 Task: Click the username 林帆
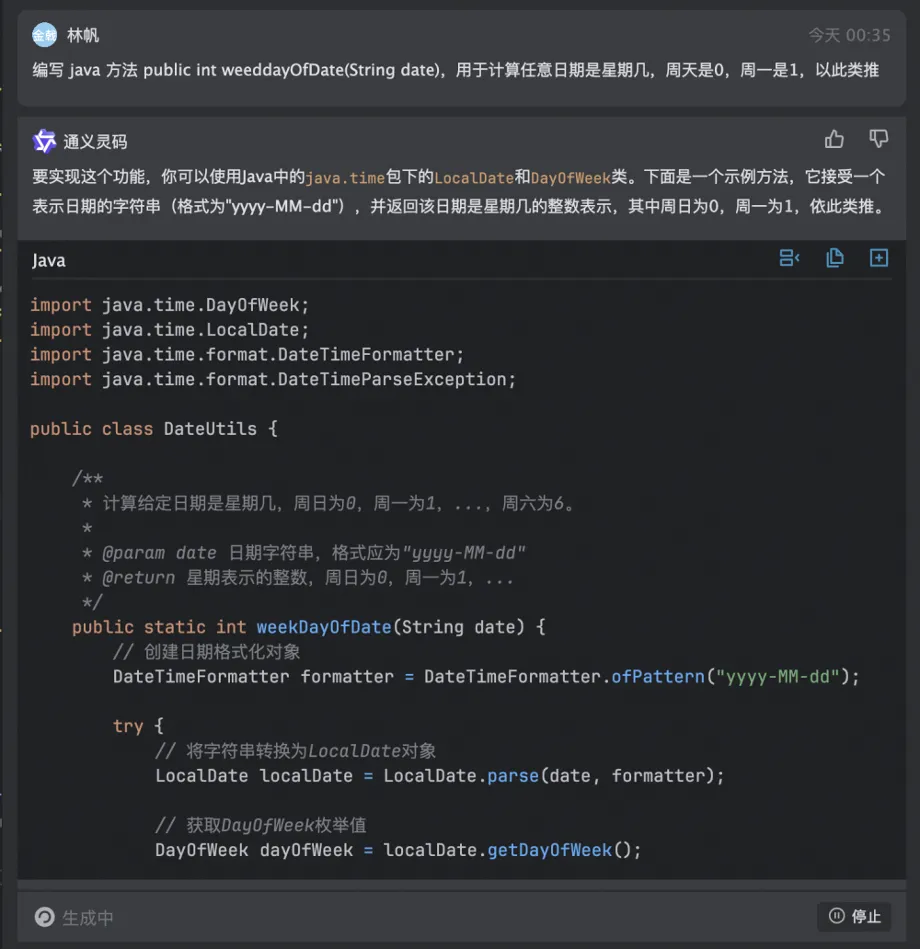[x=83, y=36]
